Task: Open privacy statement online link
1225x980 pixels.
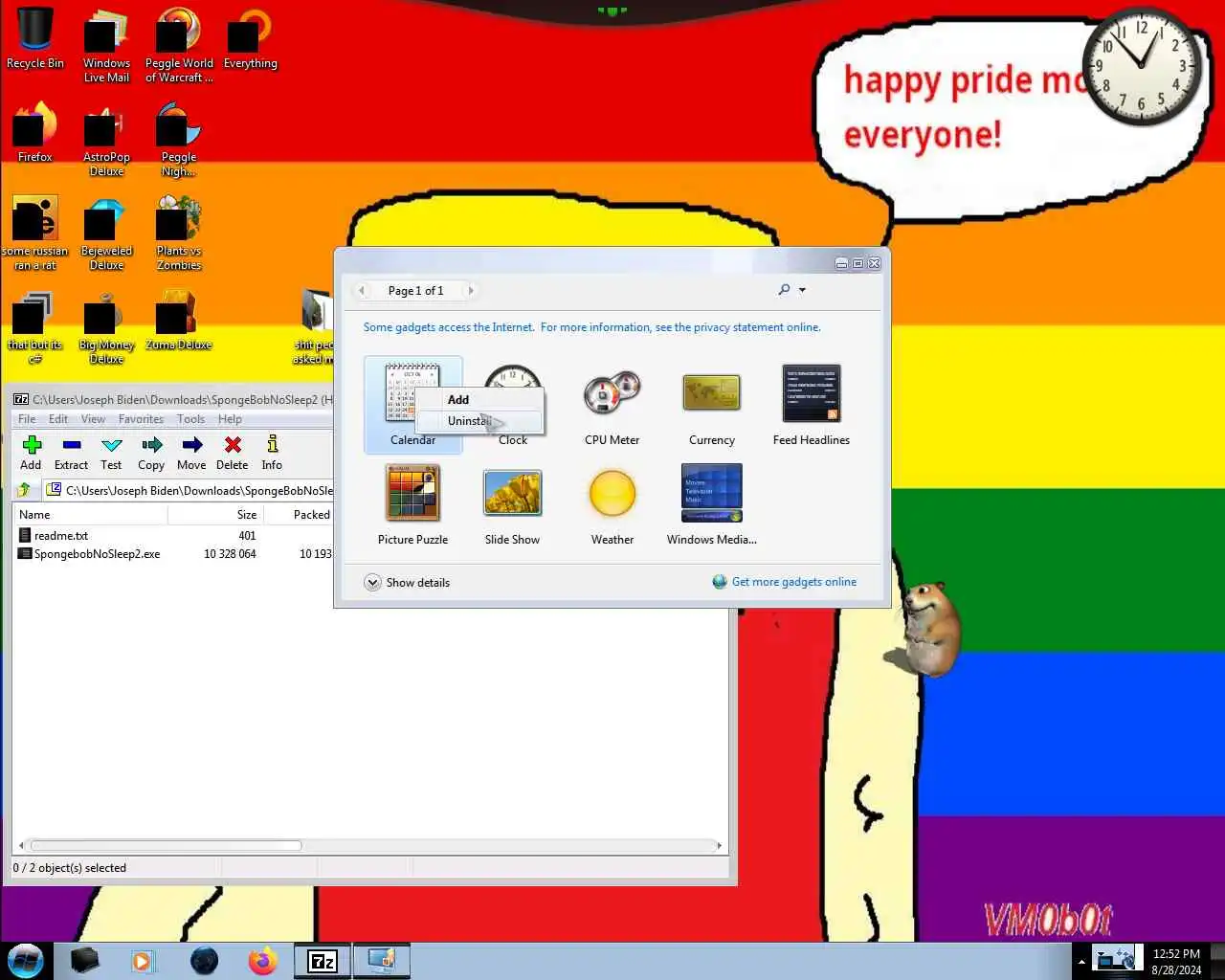Action: (x=738, y=327)
